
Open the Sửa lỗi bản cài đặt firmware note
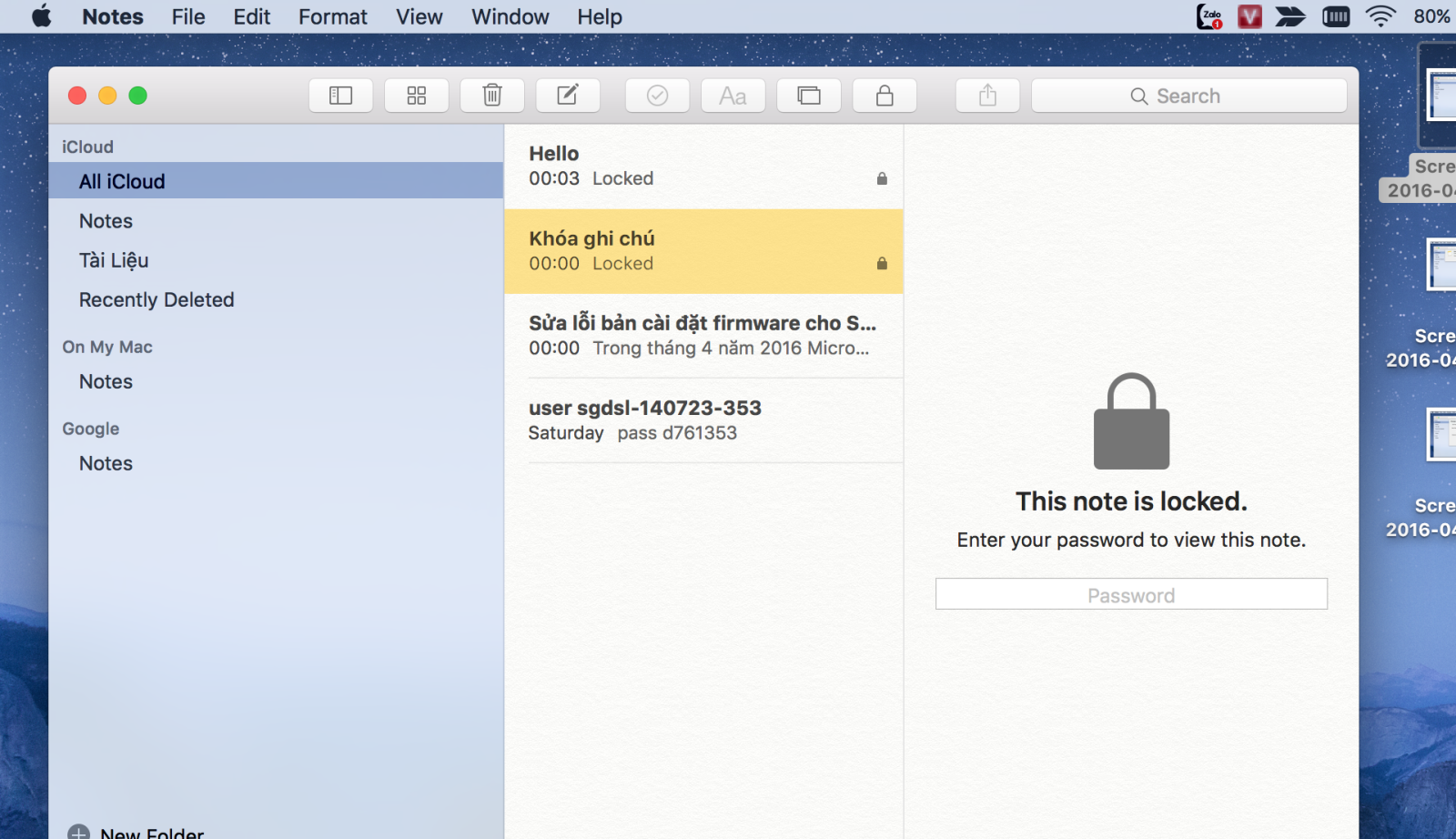[x=703, y=336]
